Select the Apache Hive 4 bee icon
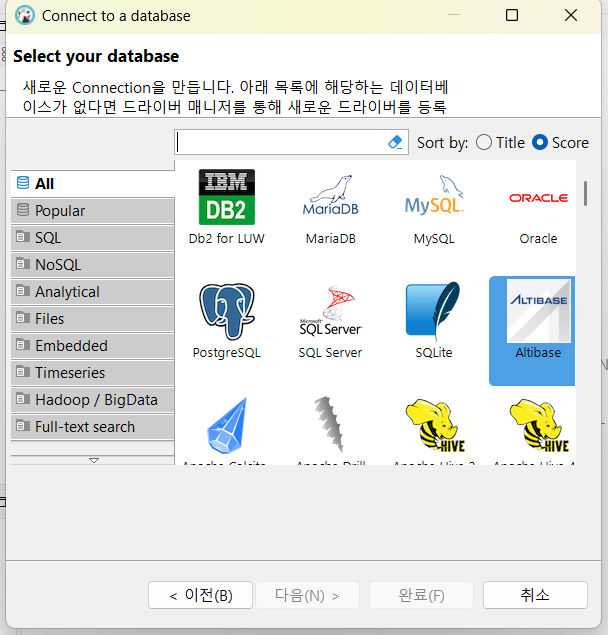The image size is (608, 635). pyautogui.click(x=539, y=425)
